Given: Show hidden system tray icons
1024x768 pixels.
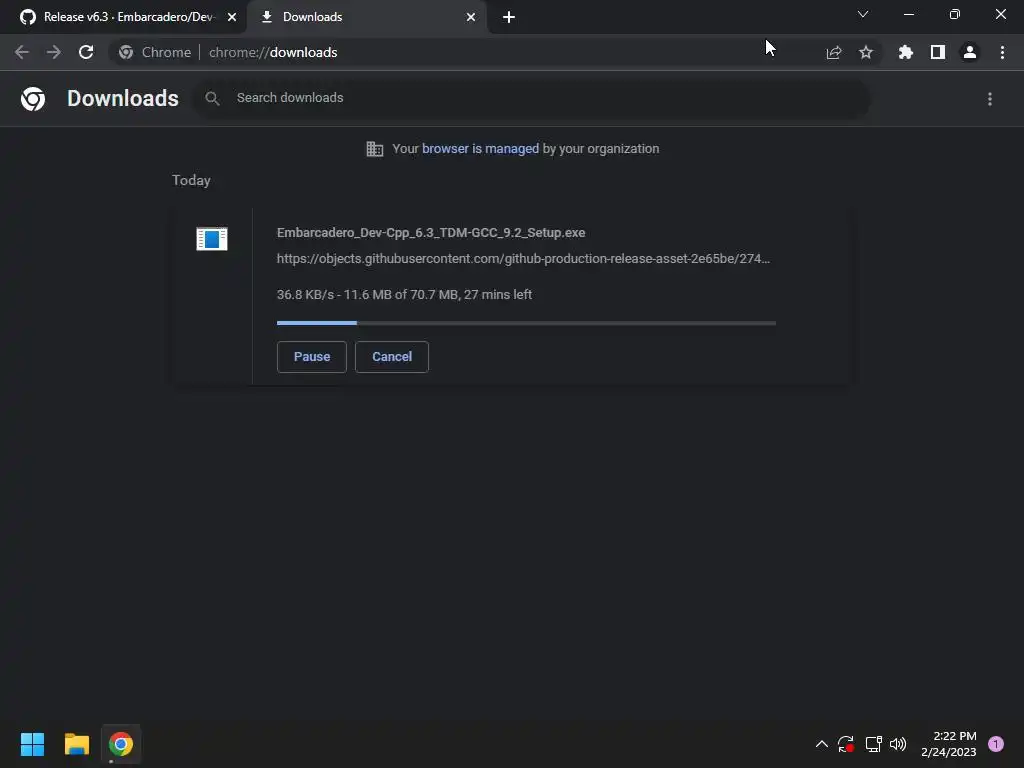Looking at the screenshot, I should (822, 744).
